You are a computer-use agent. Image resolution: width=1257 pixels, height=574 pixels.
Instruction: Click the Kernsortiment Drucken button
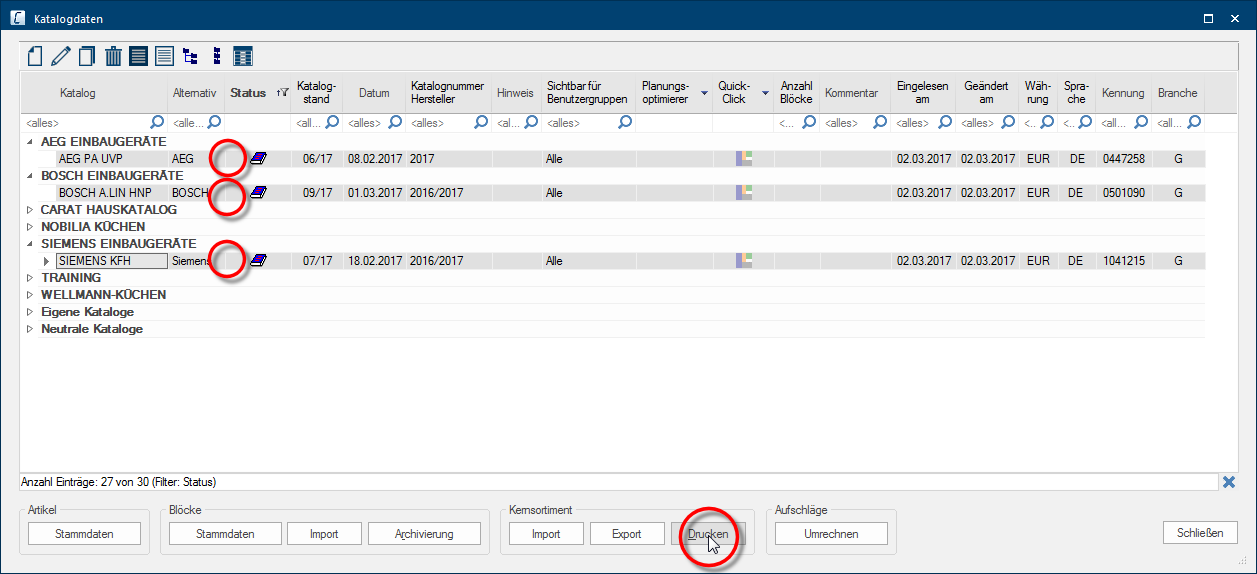coord(708,534)
